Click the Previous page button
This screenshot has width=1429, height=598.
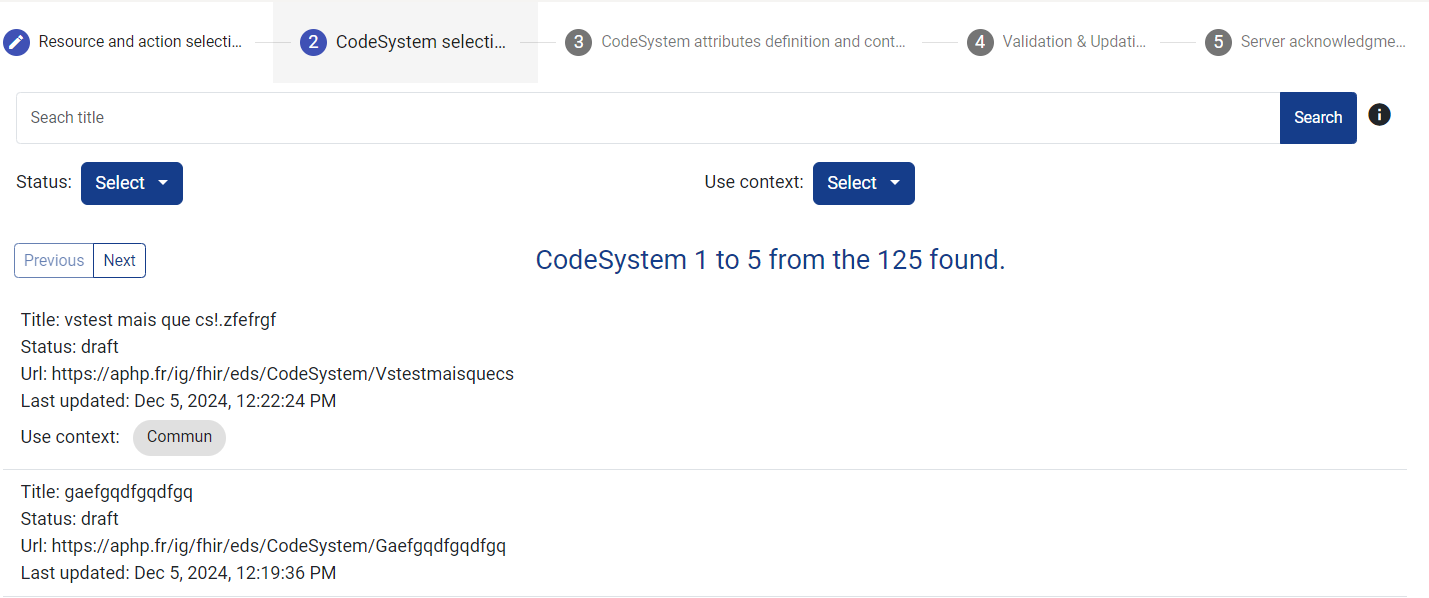pos(54,260)
